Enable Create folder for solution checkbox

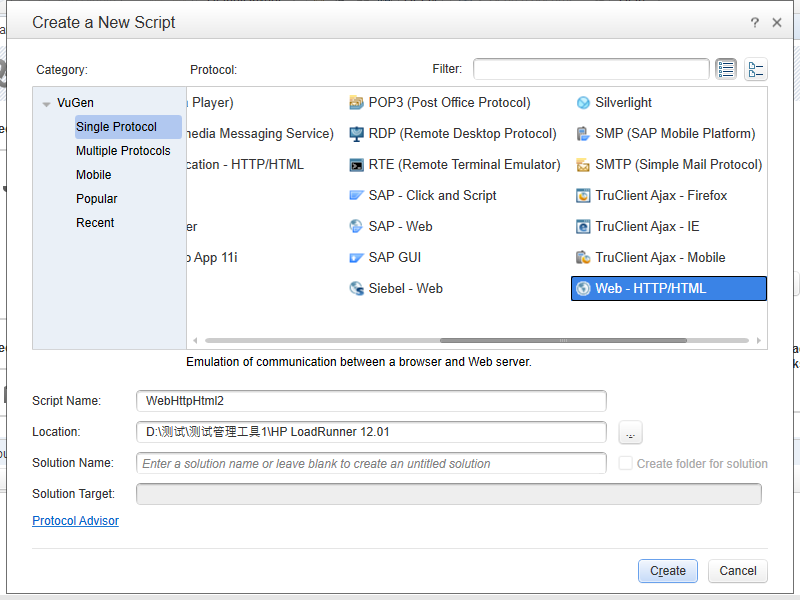[626, 463]
